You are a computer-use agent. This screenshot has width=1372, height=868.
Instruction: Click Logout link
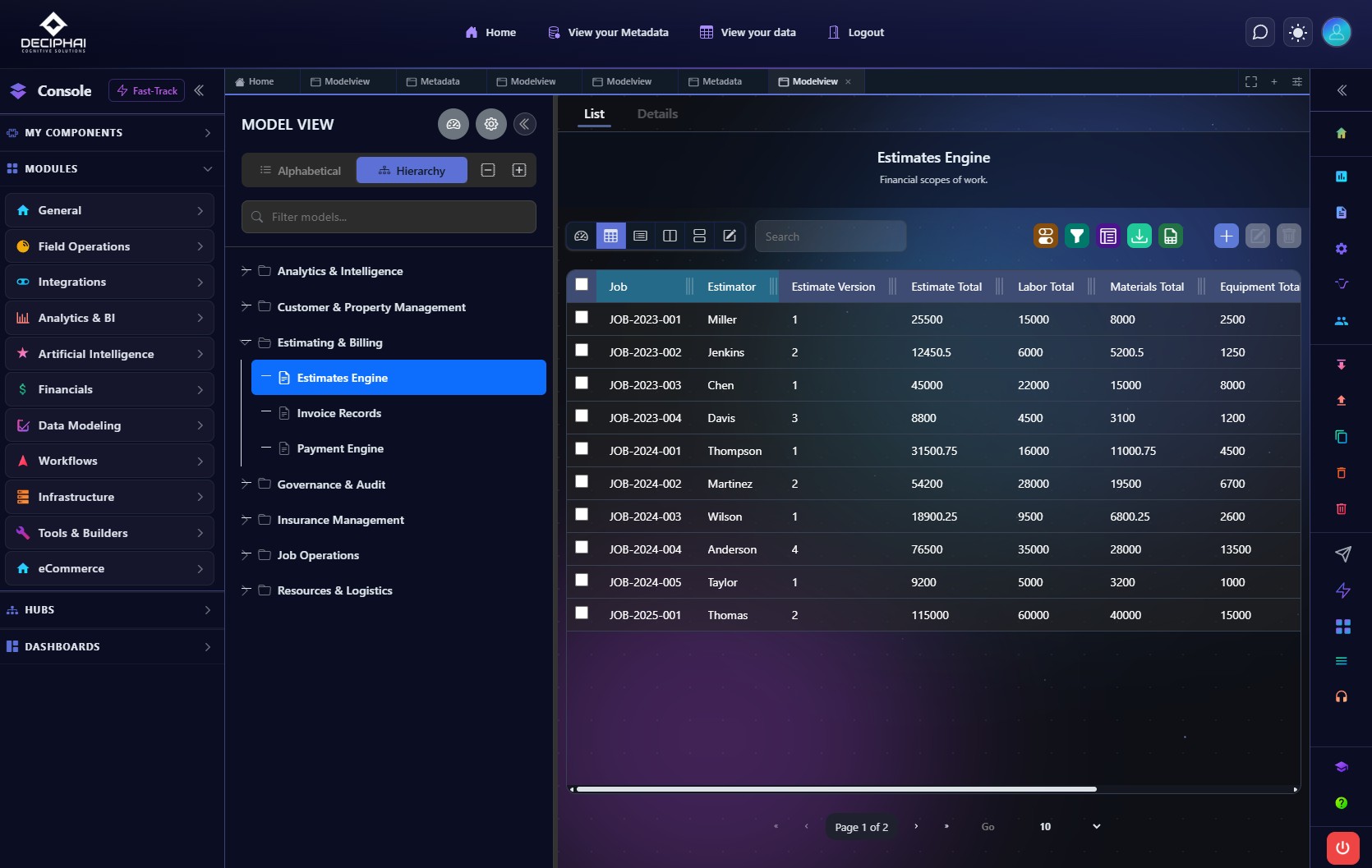coord(856,33)
